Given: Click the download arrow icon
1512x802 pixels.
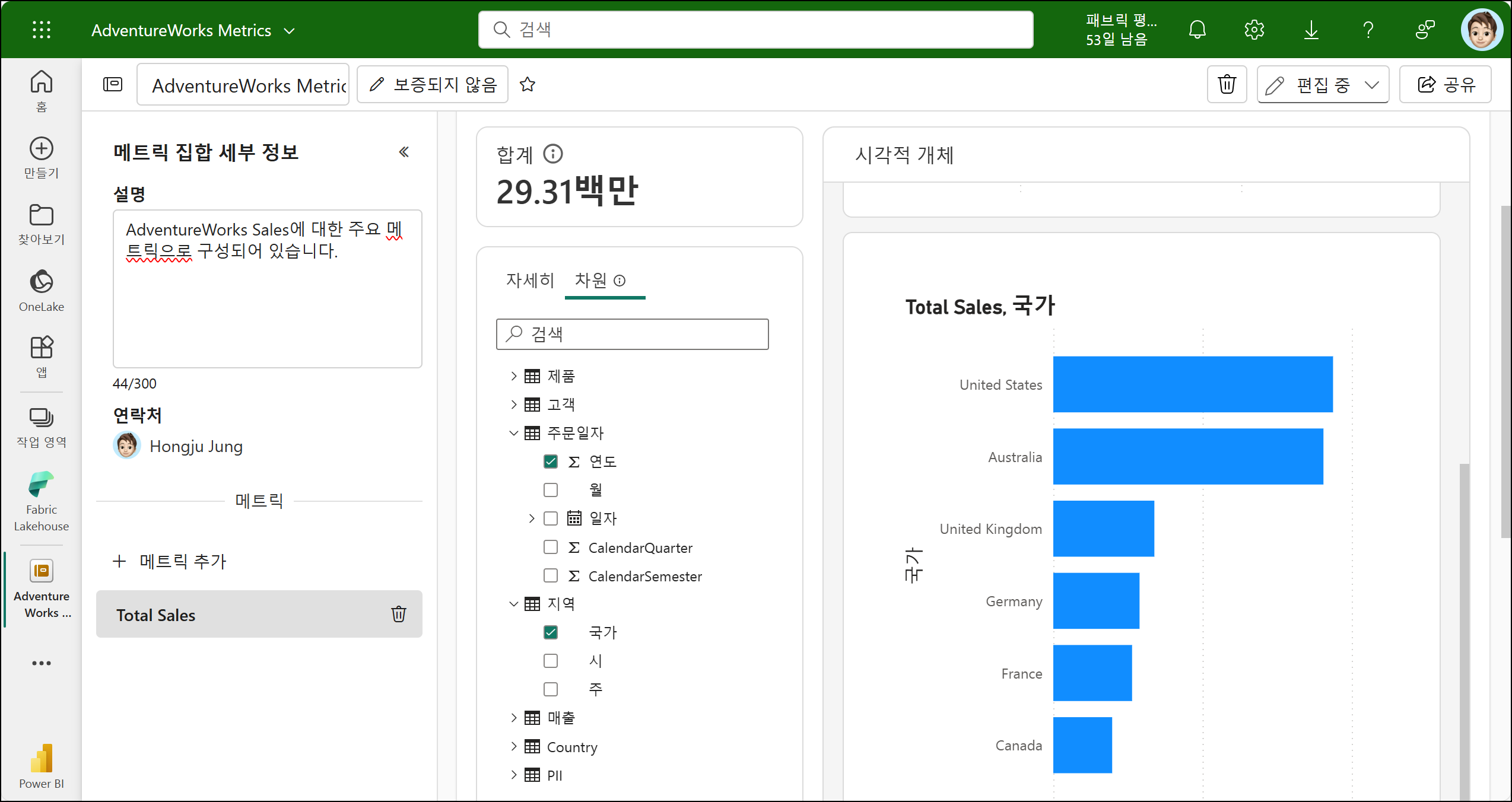Looking at the screenshot, I should point(1311,30).
